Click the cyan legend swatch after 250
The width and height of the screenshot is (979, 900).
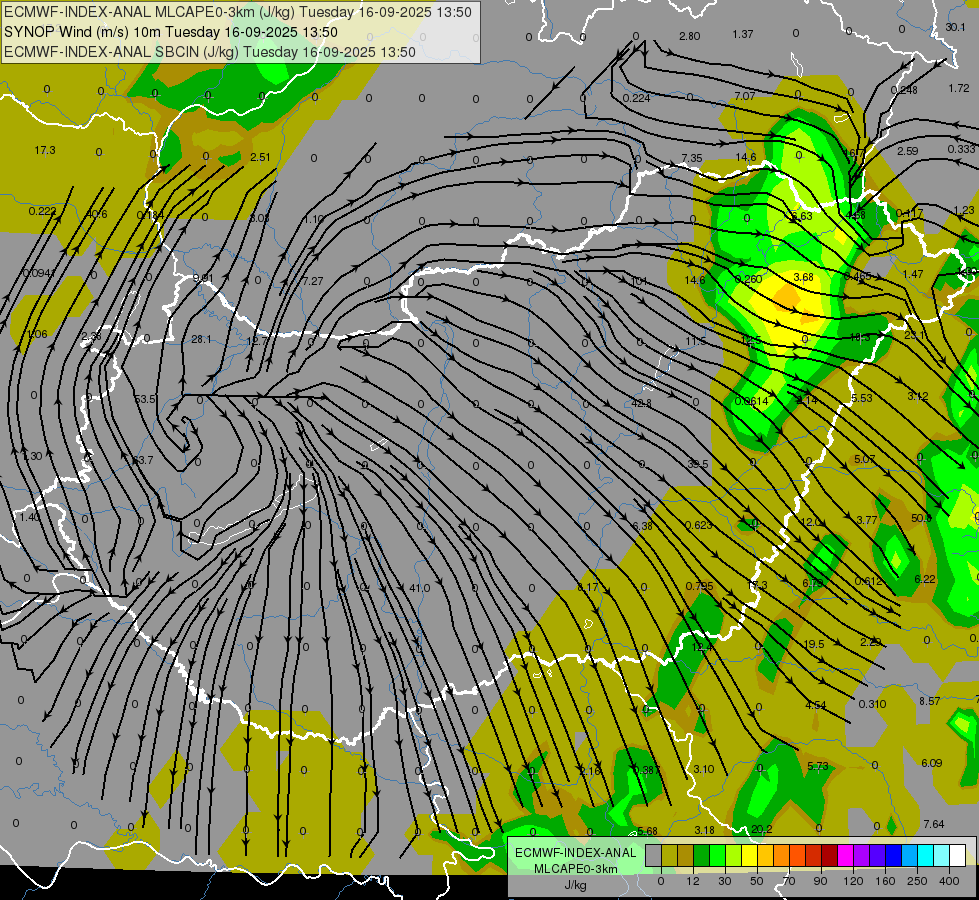926,855
